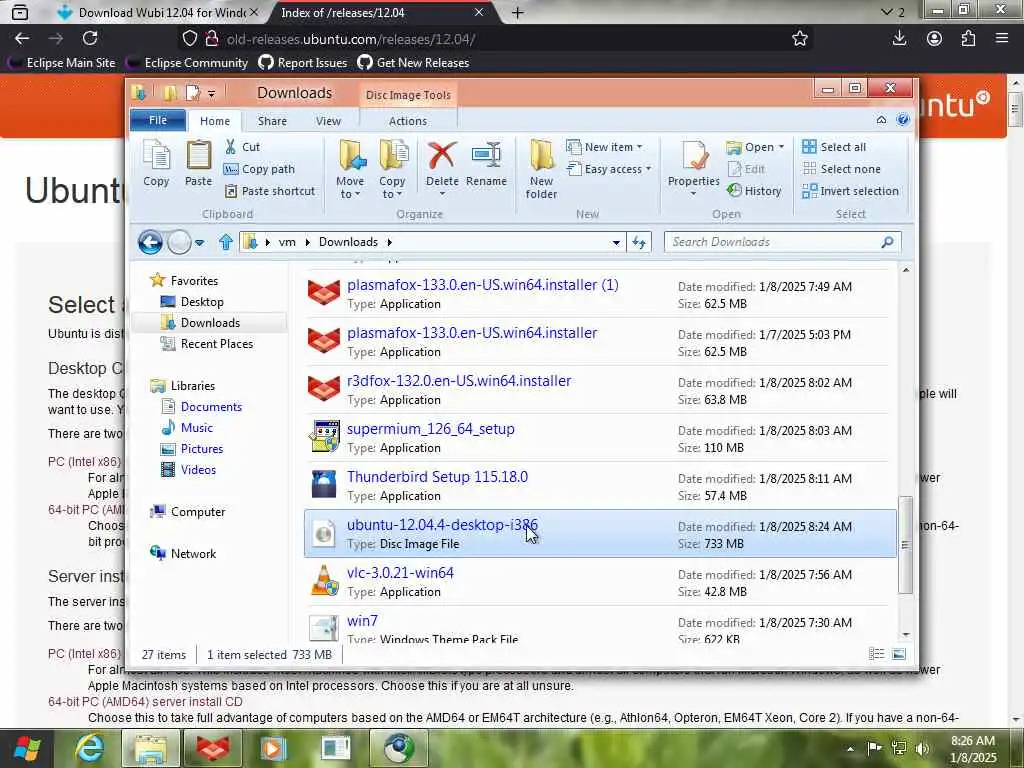Open Windows Start menu
The width and height of the screenshot is (1024, 768).
point(27,748)
